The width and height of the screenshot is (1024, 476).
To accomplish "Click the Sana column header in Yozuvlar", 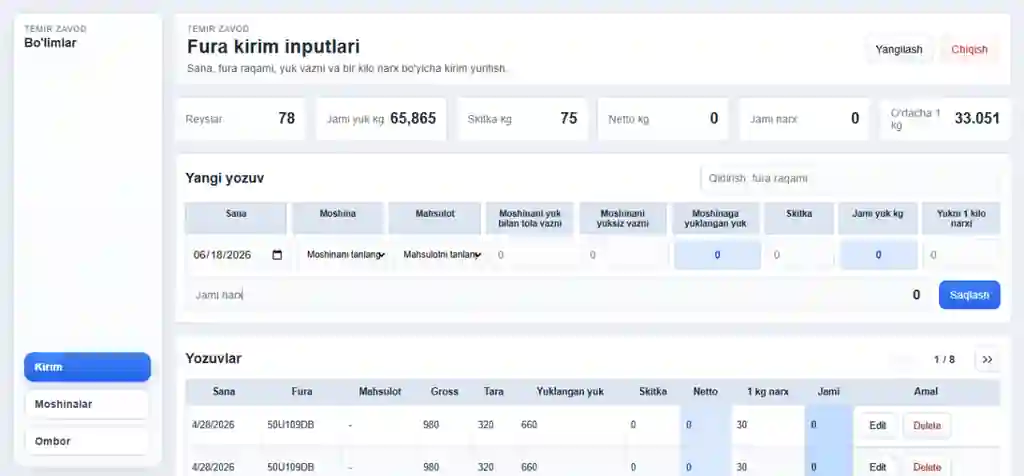I will click(x=224, y=392).
